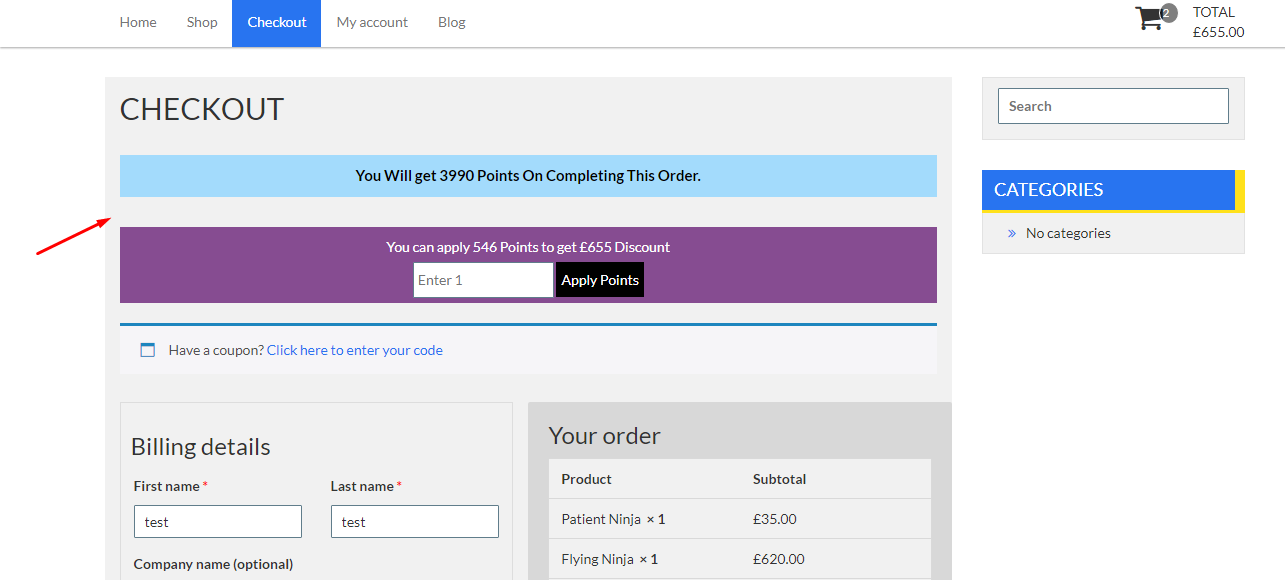Click the Patient Ninja × 1 row
This screenshot has height=580, width=1285.
pos(740,519)
